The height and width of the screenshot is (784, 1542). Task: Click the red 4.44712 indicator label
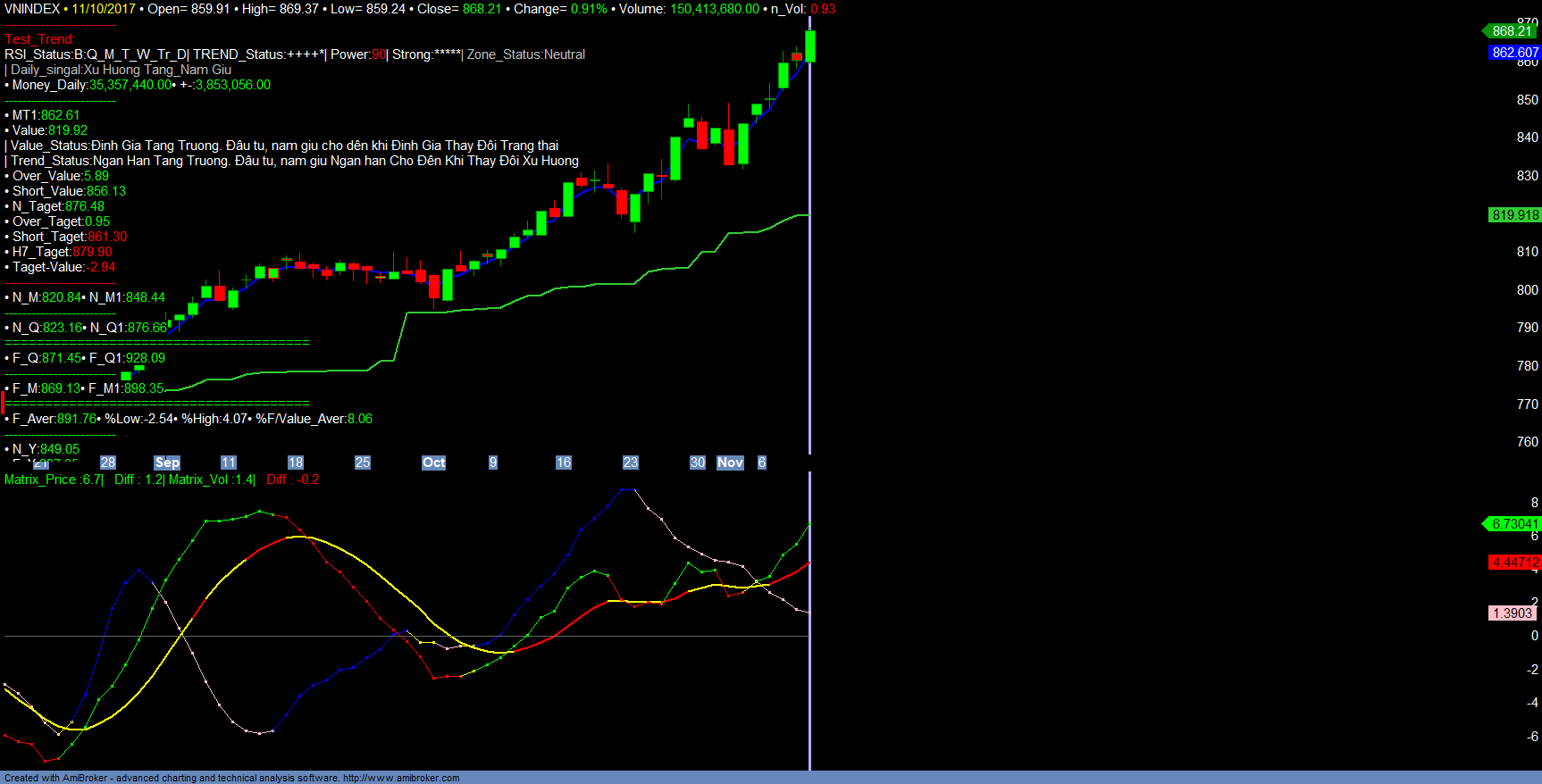1514,563
